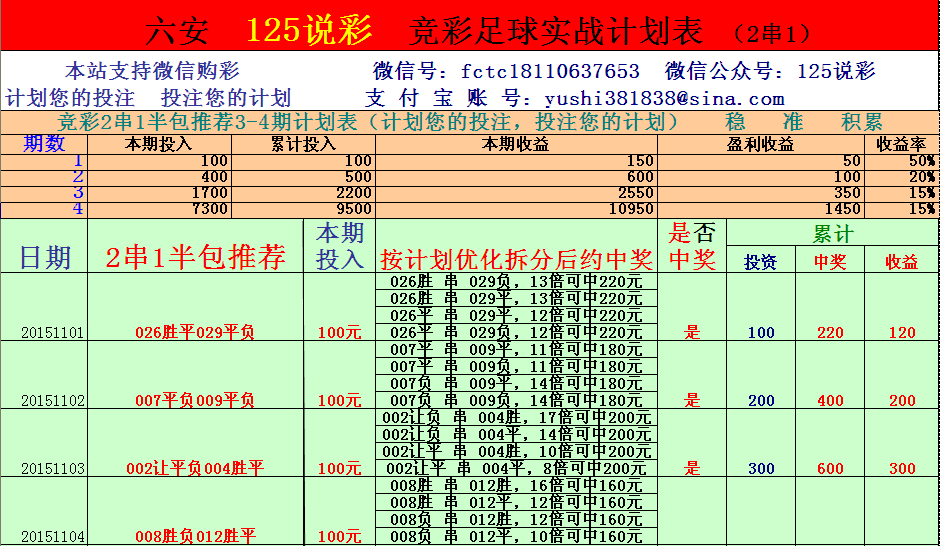Screen dimensions: 940x546
Task: Click the profit cell showing 1450
Action: point(760,210)
